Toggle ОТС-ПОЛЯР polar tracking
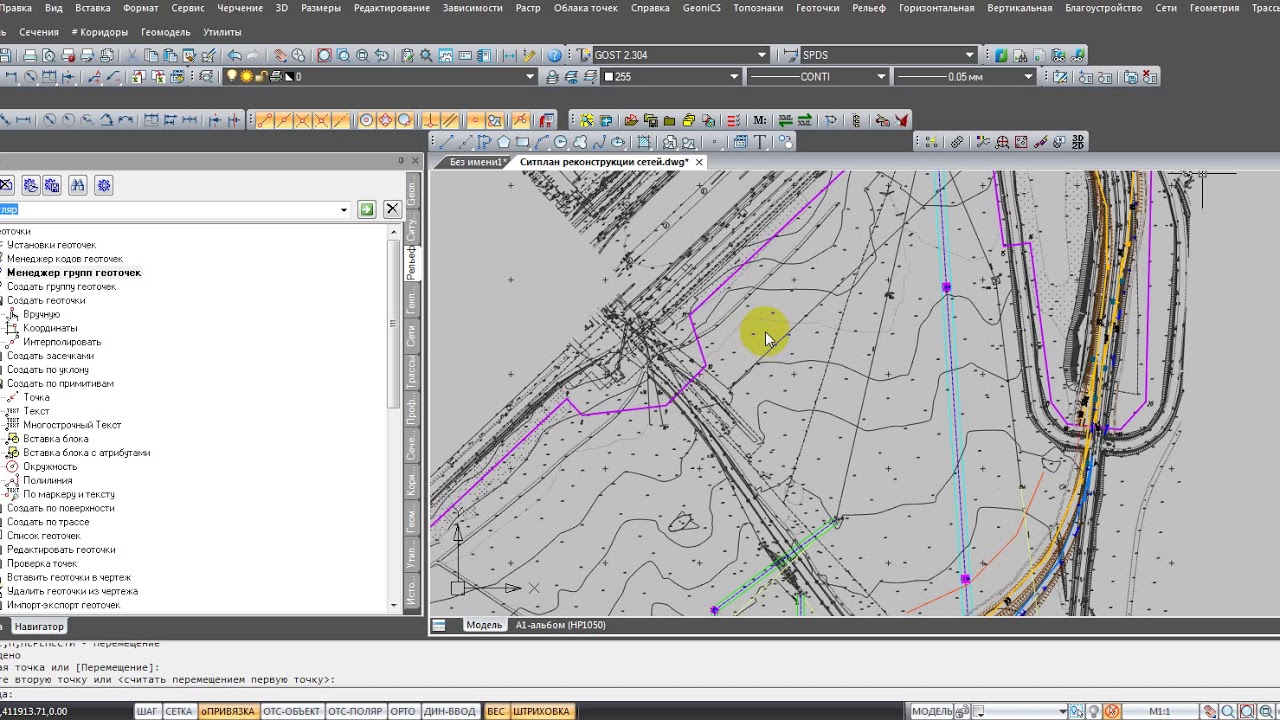 click(x=355, y=711)
